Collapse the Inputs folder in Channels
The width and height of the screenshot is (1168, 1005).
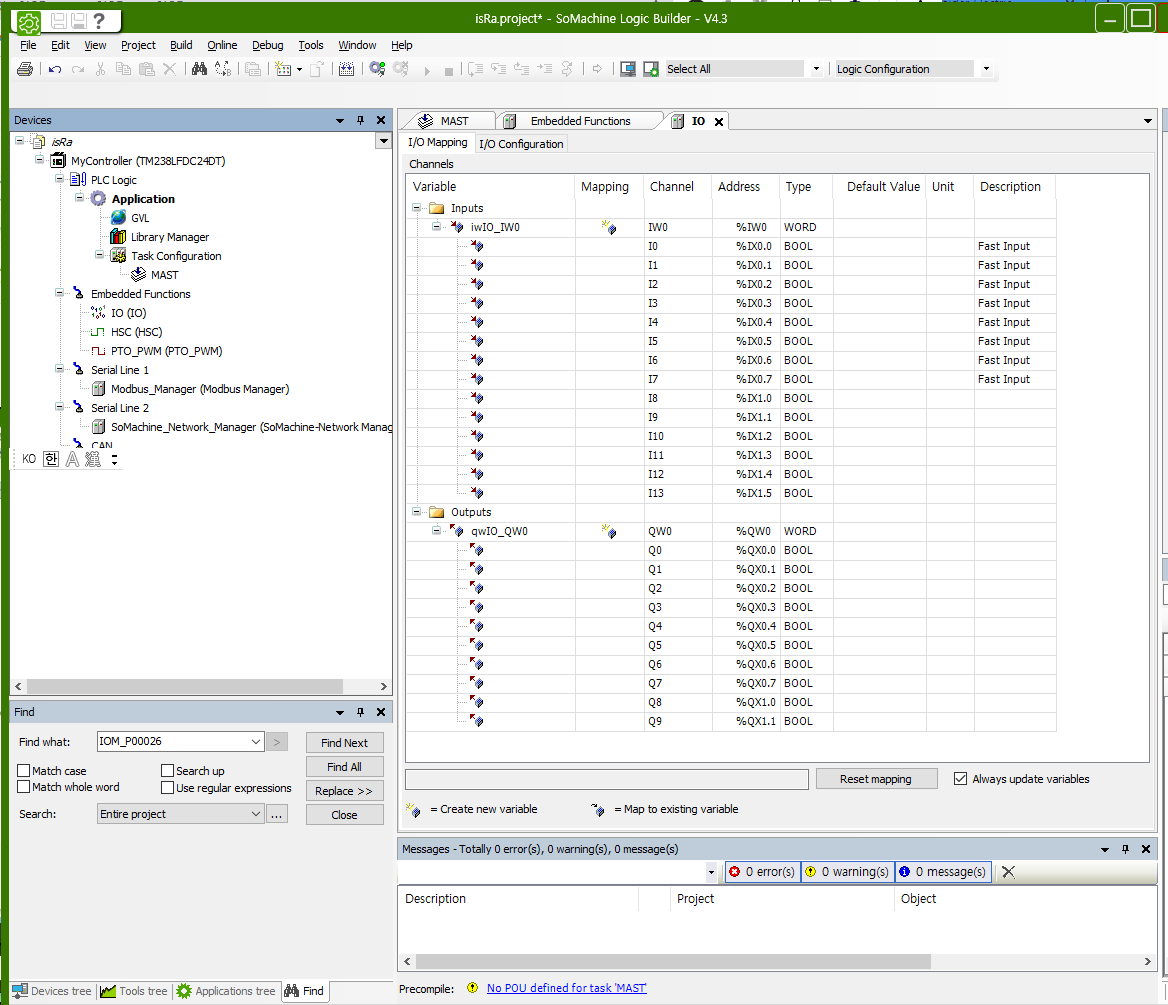417,208
